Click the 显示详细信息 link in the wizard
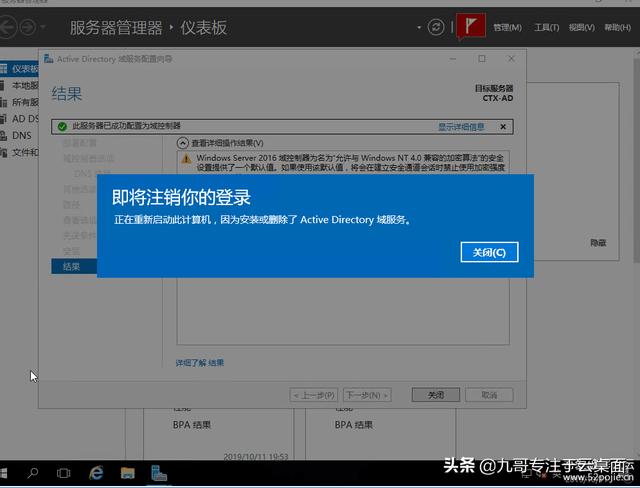This screenshot has height=488, width=640. [461, 127]
